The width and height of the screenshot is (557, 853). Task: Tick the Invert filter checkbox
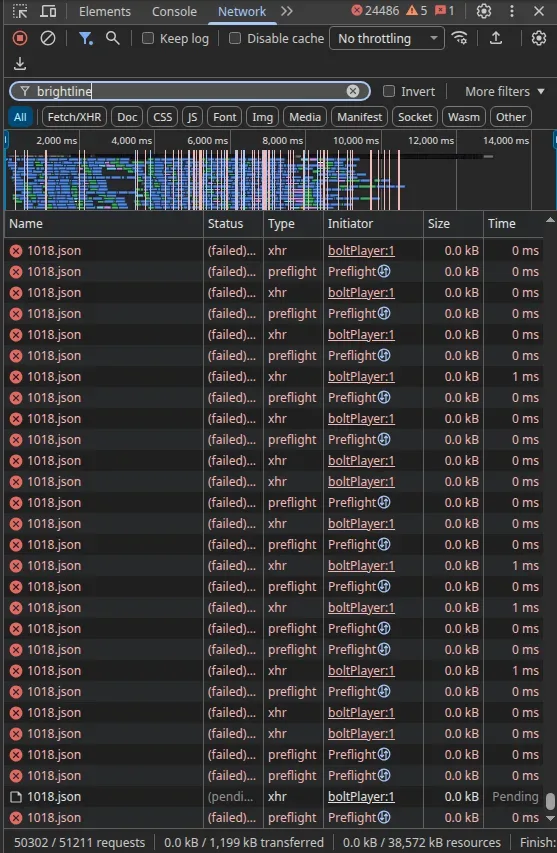pos(389,91)
